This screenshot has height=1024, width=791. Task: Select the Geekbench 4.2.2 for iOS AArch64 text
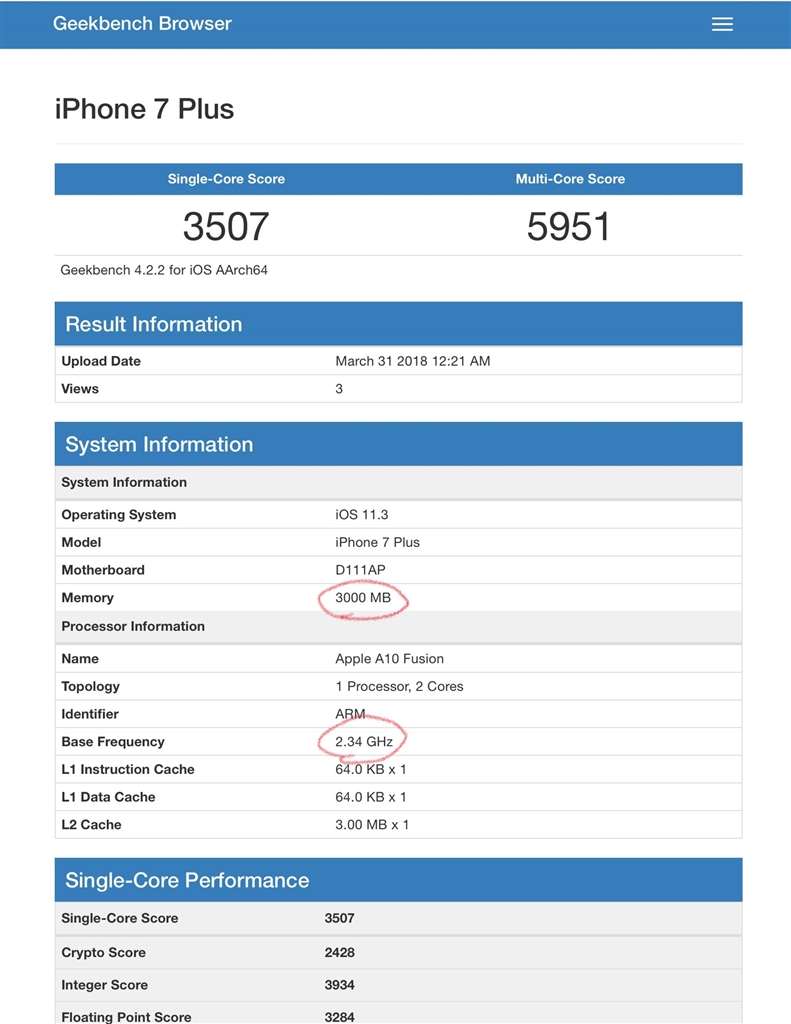[x=164, y=270]
